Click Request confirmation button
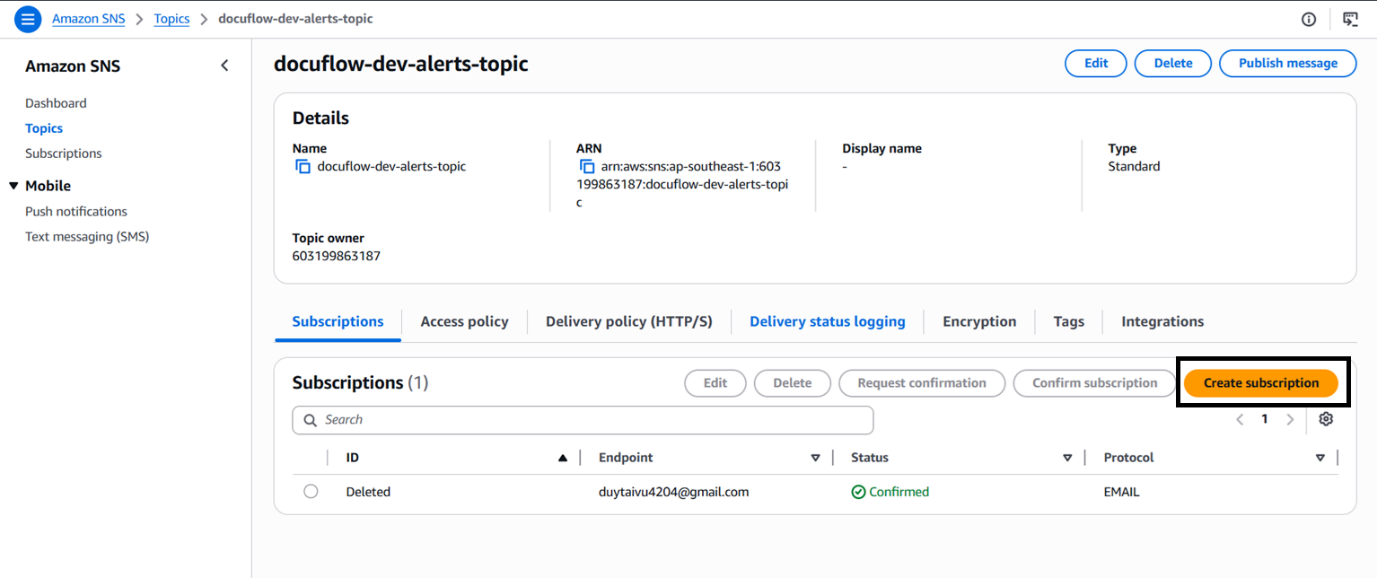 pyautogui.click(x=922, y=383)
